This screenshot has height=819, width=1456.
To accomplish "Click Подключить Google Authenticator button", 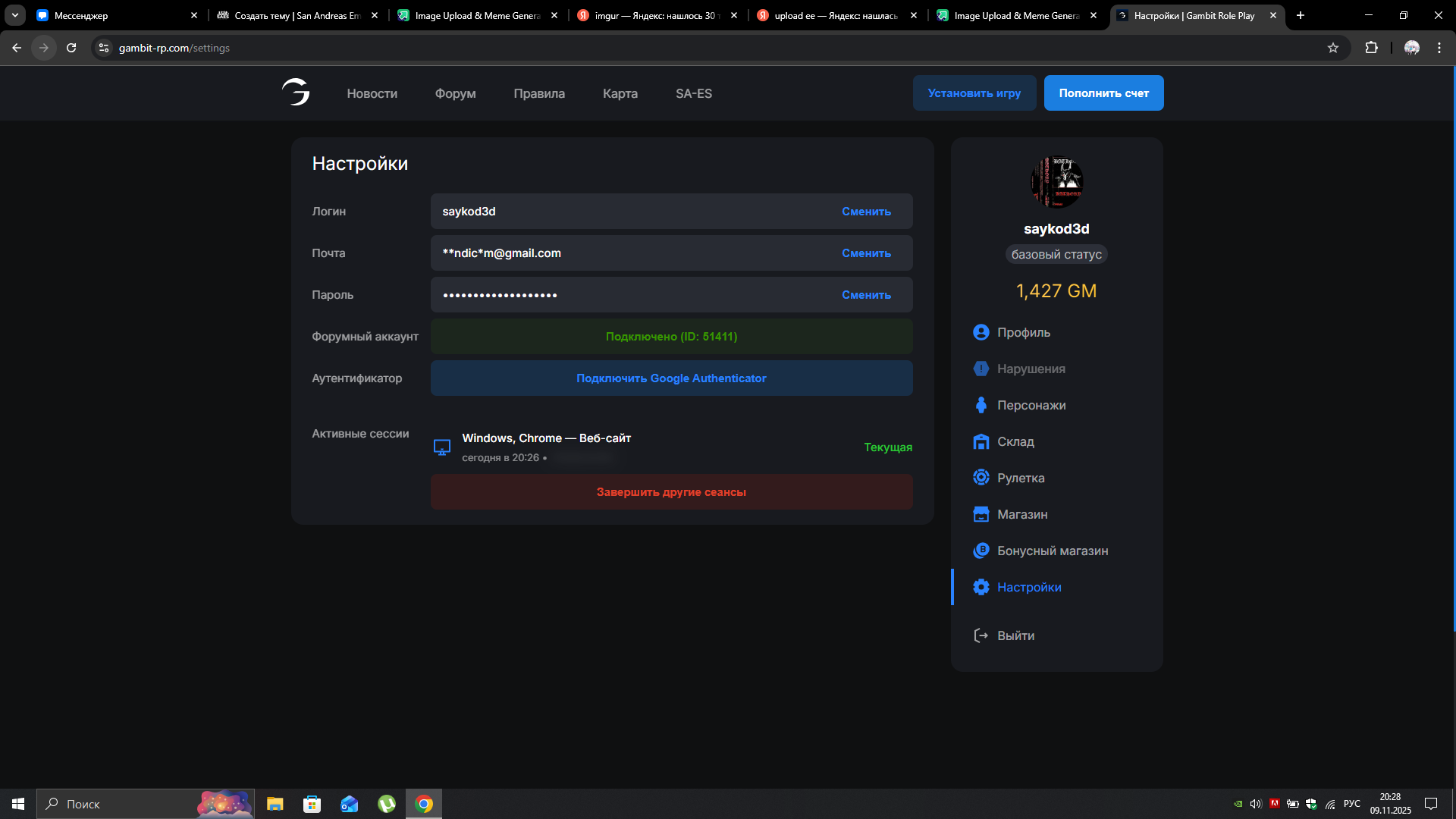I will pyautogui.click(x=671, y=378).
